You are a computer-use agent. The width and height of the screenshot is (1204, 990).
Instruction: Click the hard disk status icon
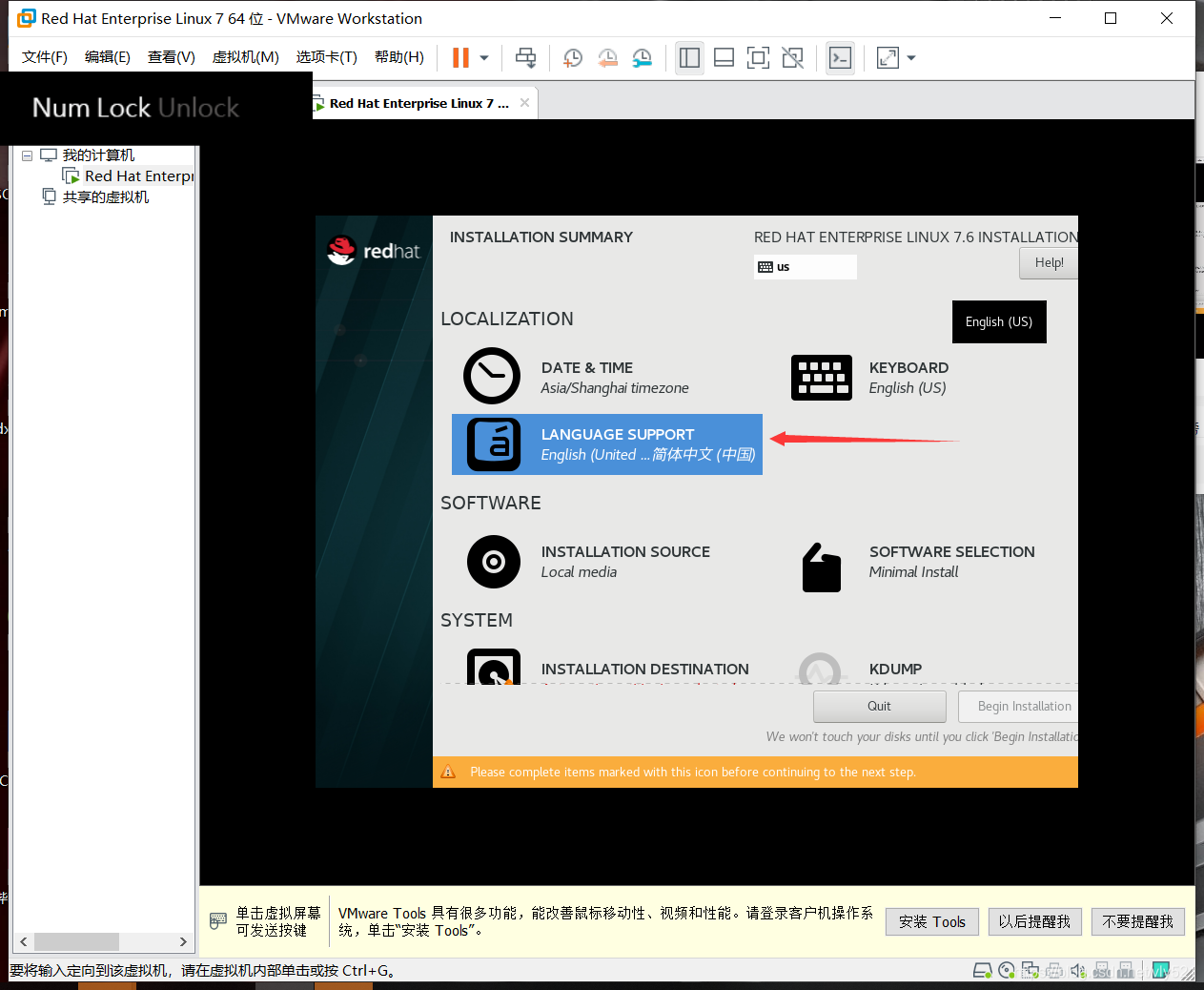(982, 971)
